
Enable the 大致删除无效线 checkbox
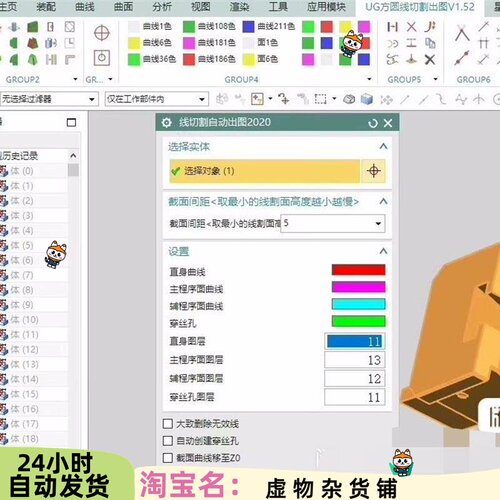click(168, 424)
